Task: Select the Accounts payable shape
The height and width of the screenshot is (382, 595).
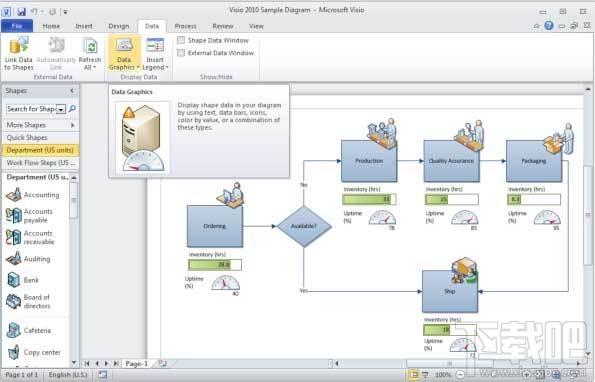Action: (x=30, y=215)
